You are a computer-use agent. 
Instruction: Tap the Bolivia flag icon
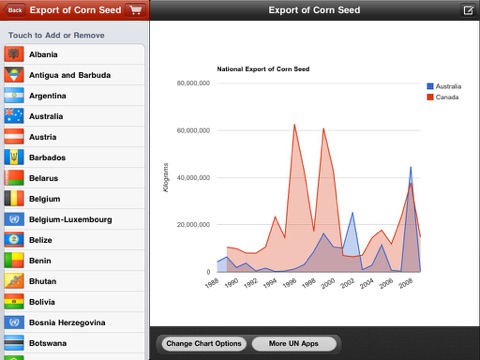[14, 302]
